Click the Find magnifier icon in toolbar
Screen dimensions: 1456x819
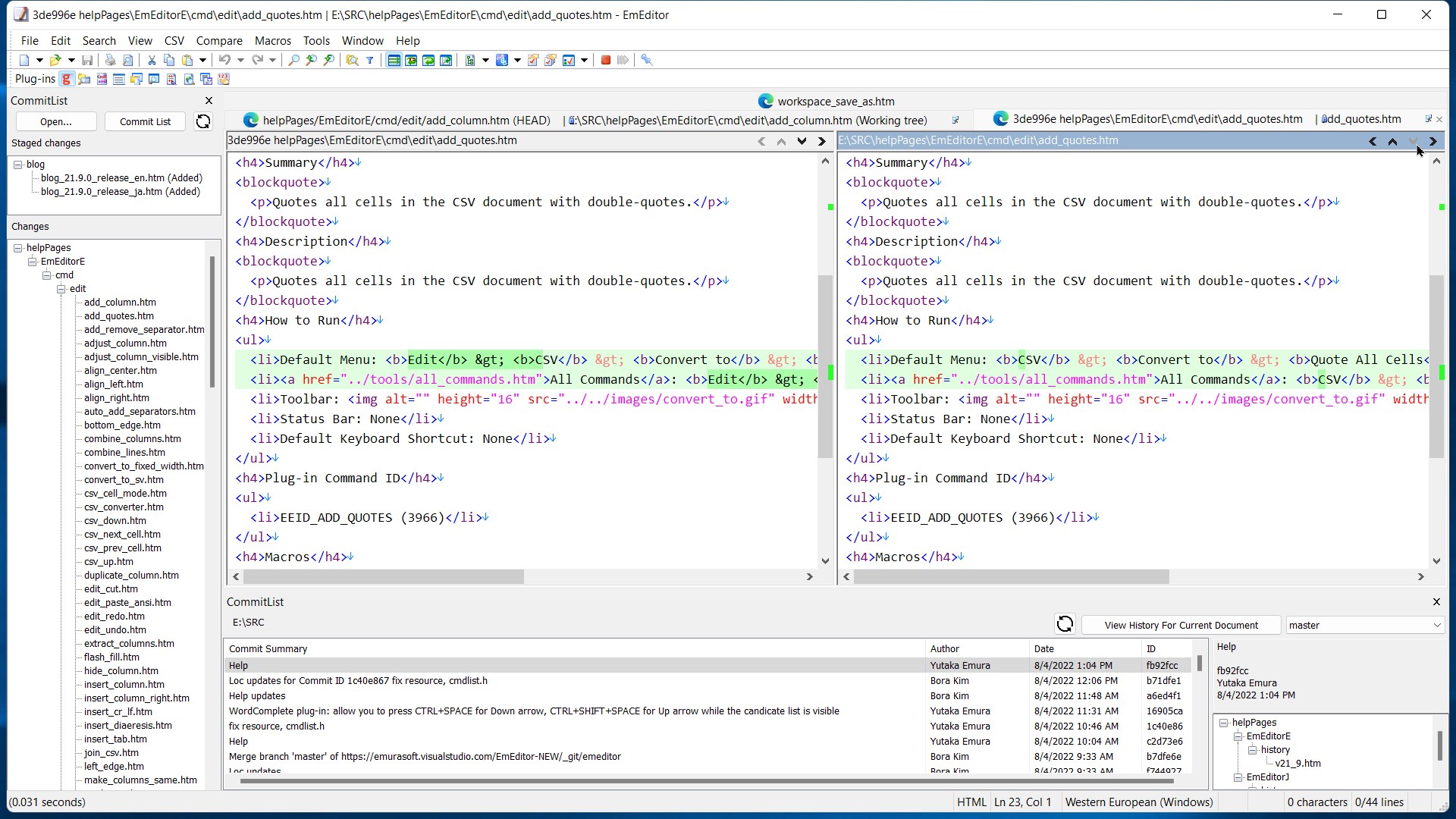click(x=294, y=61)
